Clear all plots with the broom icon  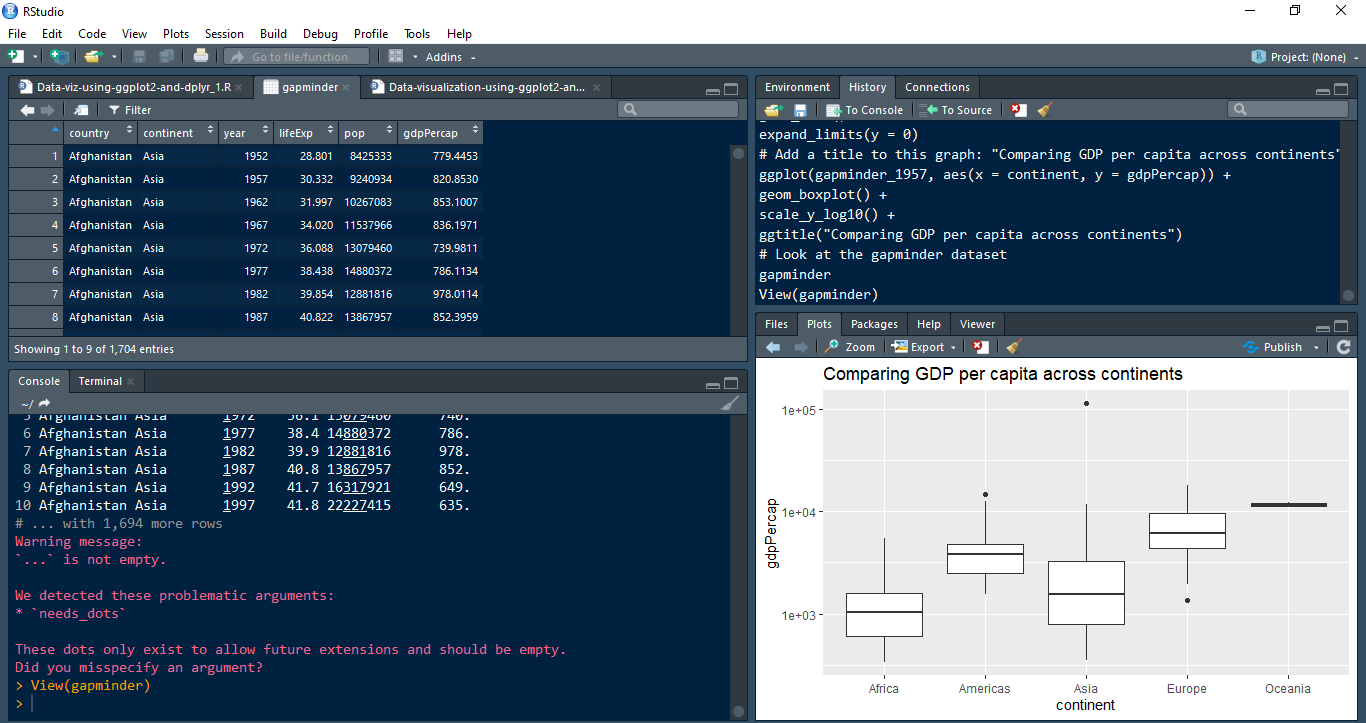(1014, 347)
